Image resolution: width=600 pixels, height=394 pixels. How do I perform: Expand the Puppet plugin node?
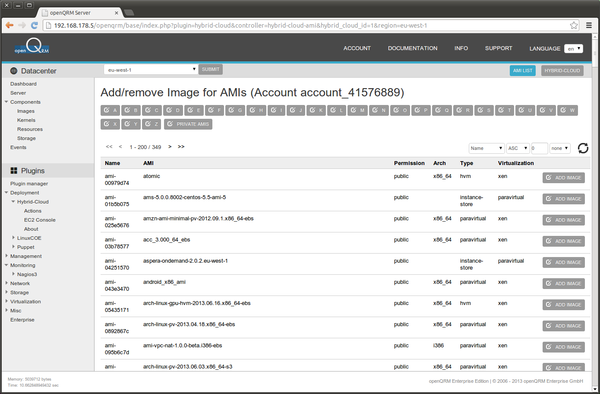pyautogui.click(x=13, y=247)
